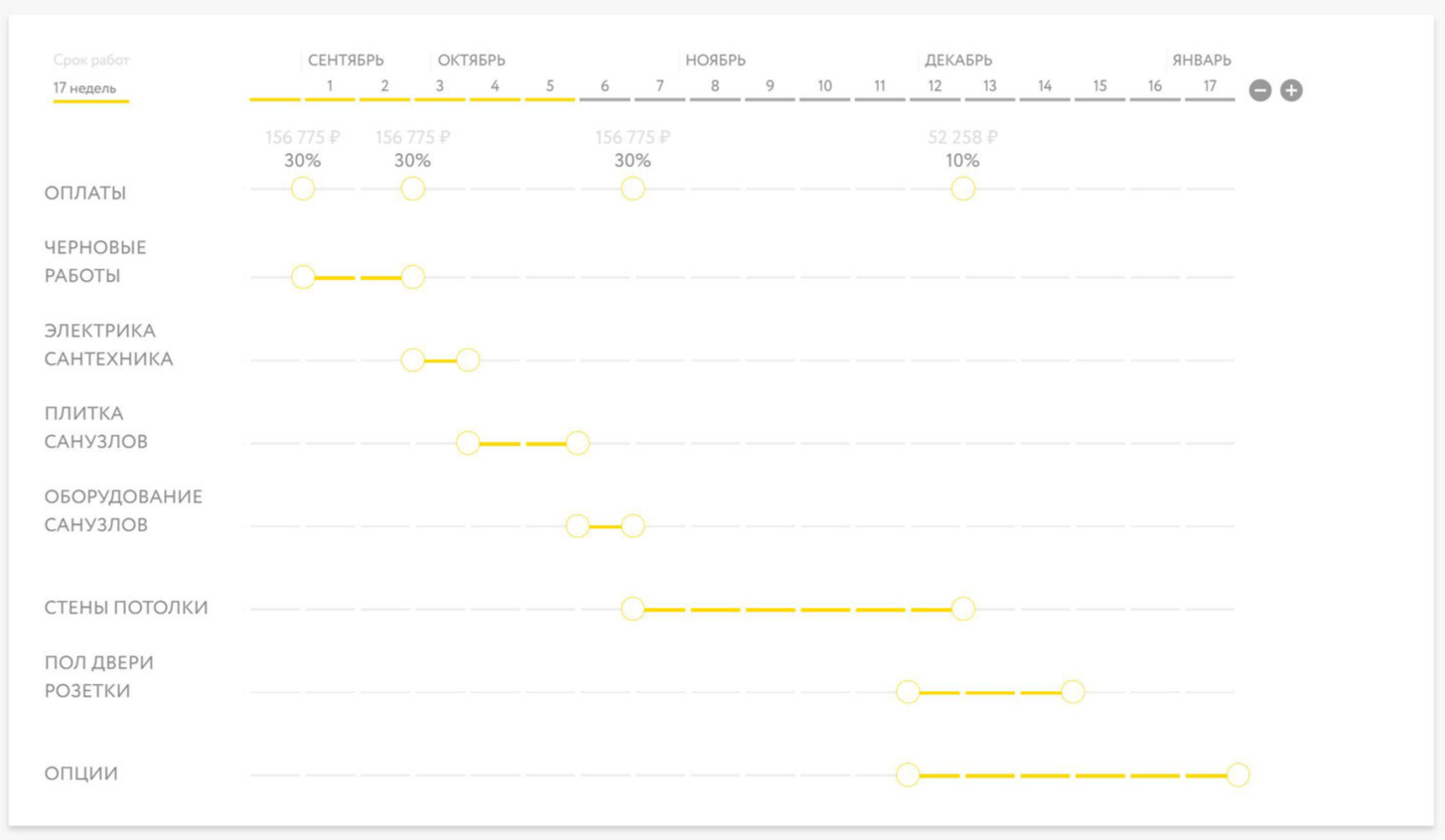
Task: Click week 17 in the timeline header
Action: (1210, 86)
